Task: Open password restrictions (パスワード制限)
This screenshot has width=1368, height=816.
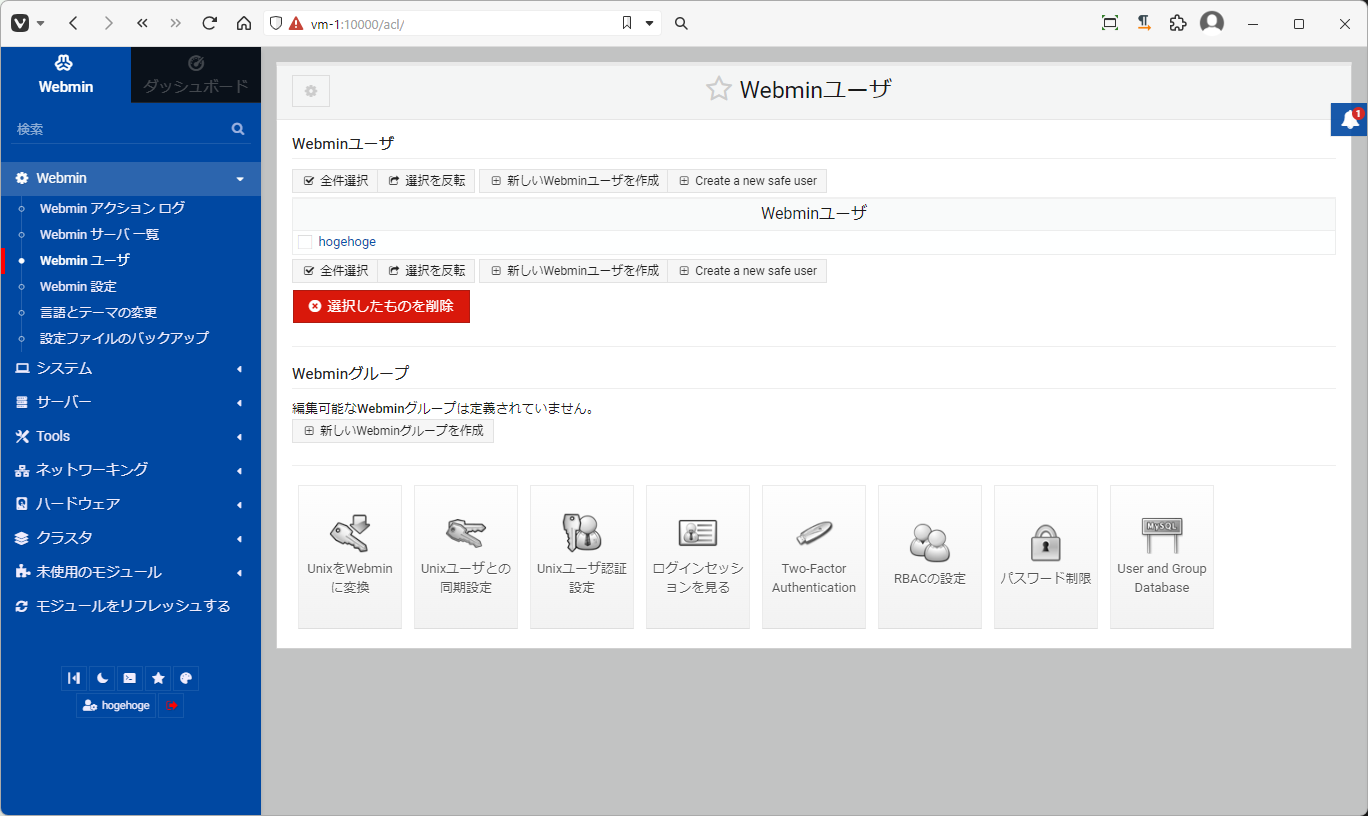Action: click(1046, 557)
